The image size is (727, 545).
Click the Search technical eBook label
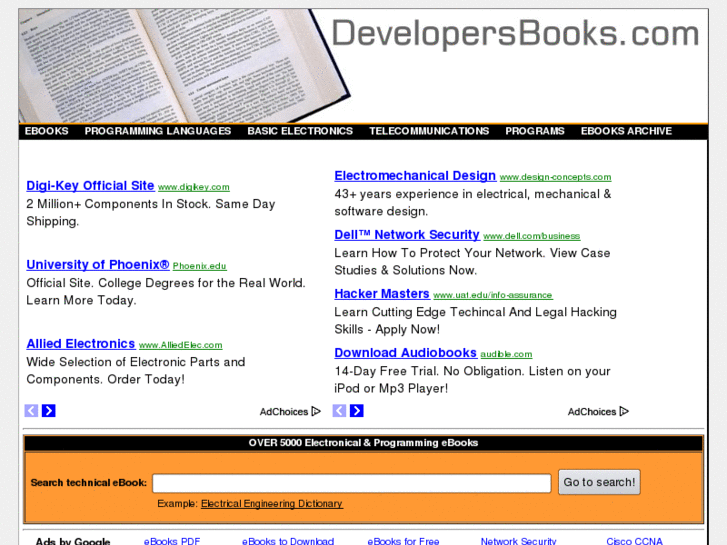(89, 483)
